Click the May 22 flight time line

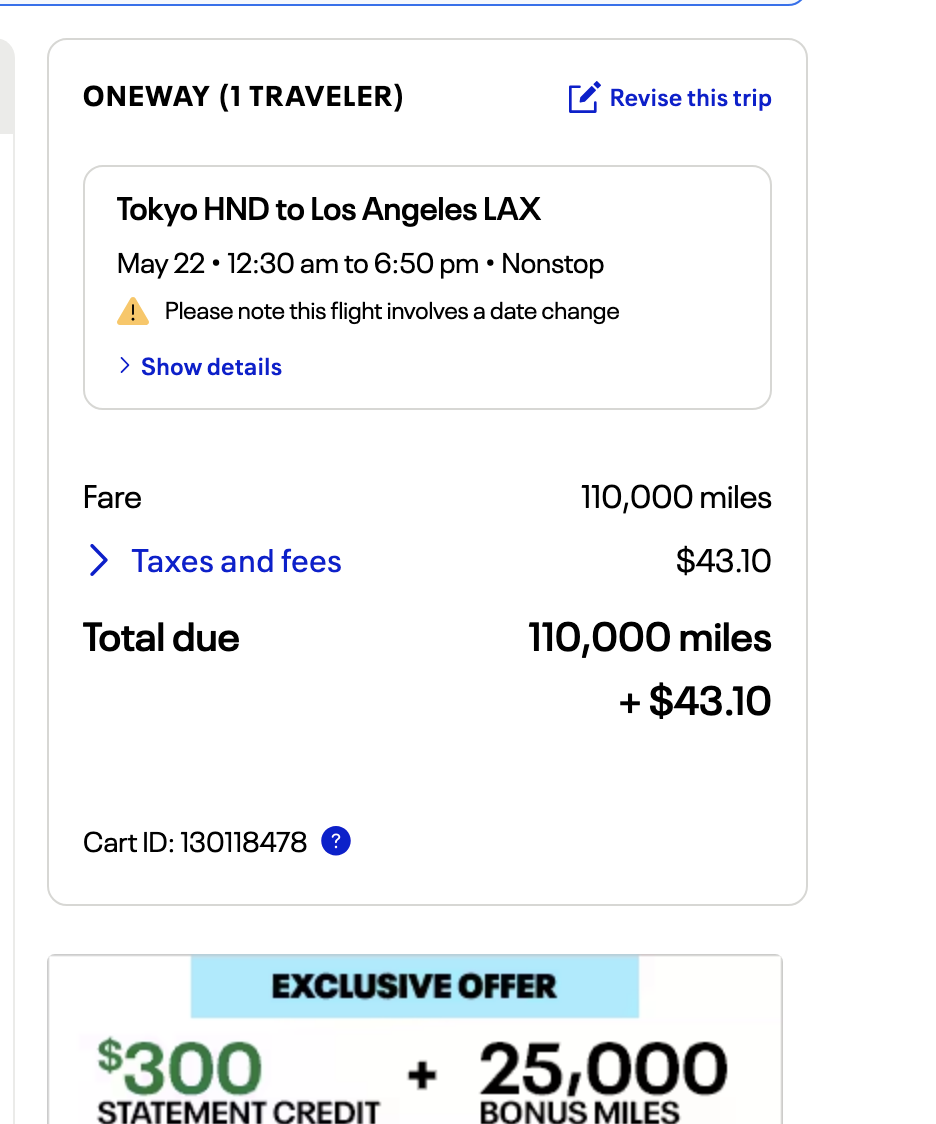point(360,264)
